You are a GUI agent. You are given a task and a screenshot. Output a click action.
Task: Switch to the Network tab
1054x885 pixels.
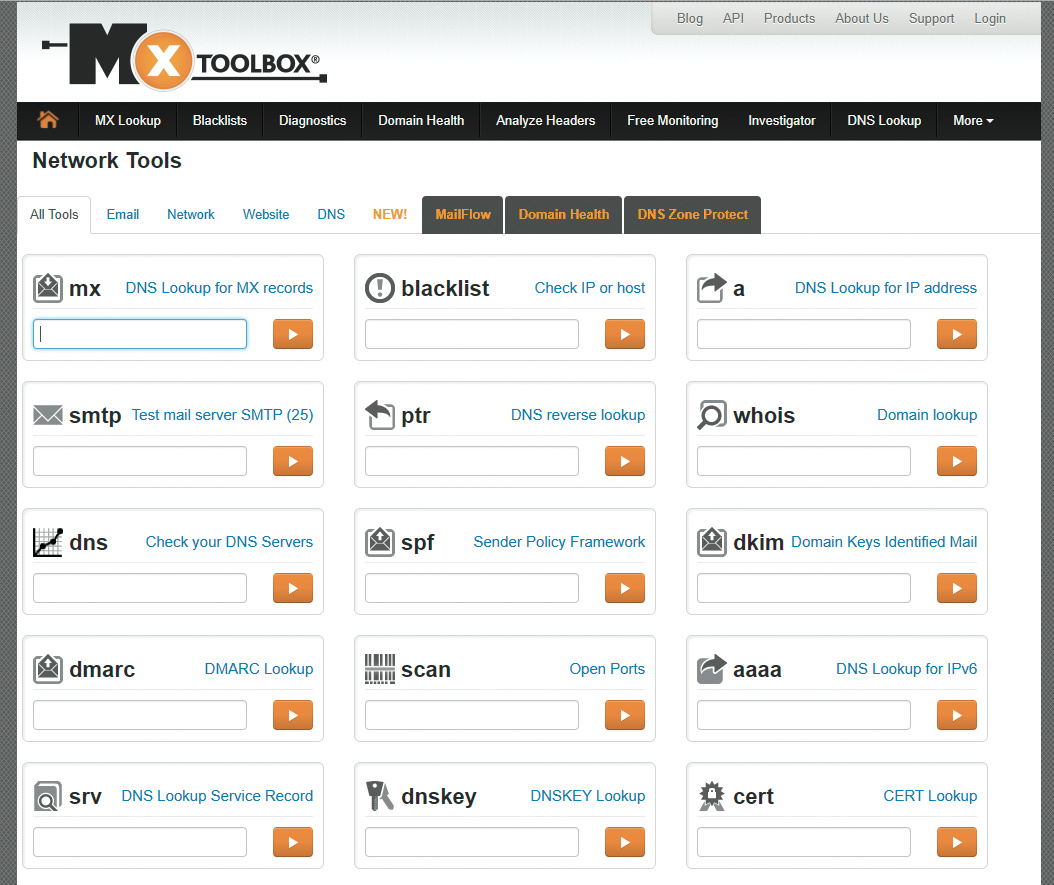tap(191, 214)
